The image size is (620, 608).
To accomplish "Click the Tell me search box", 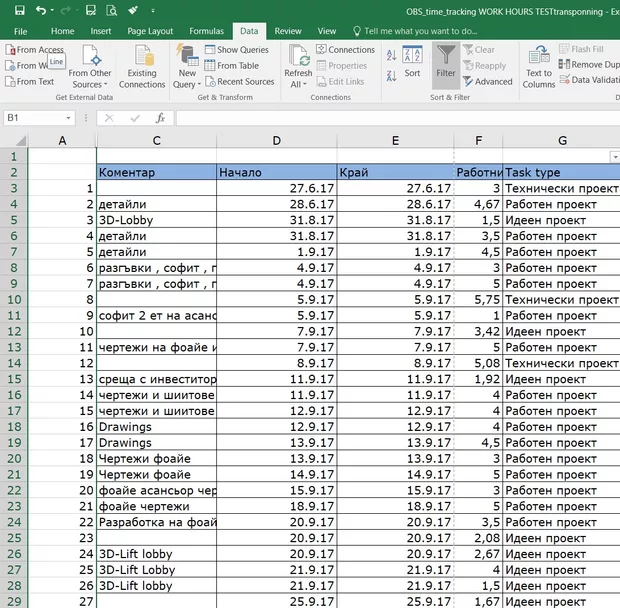I will pyautogui.click(x=420, y=31).
